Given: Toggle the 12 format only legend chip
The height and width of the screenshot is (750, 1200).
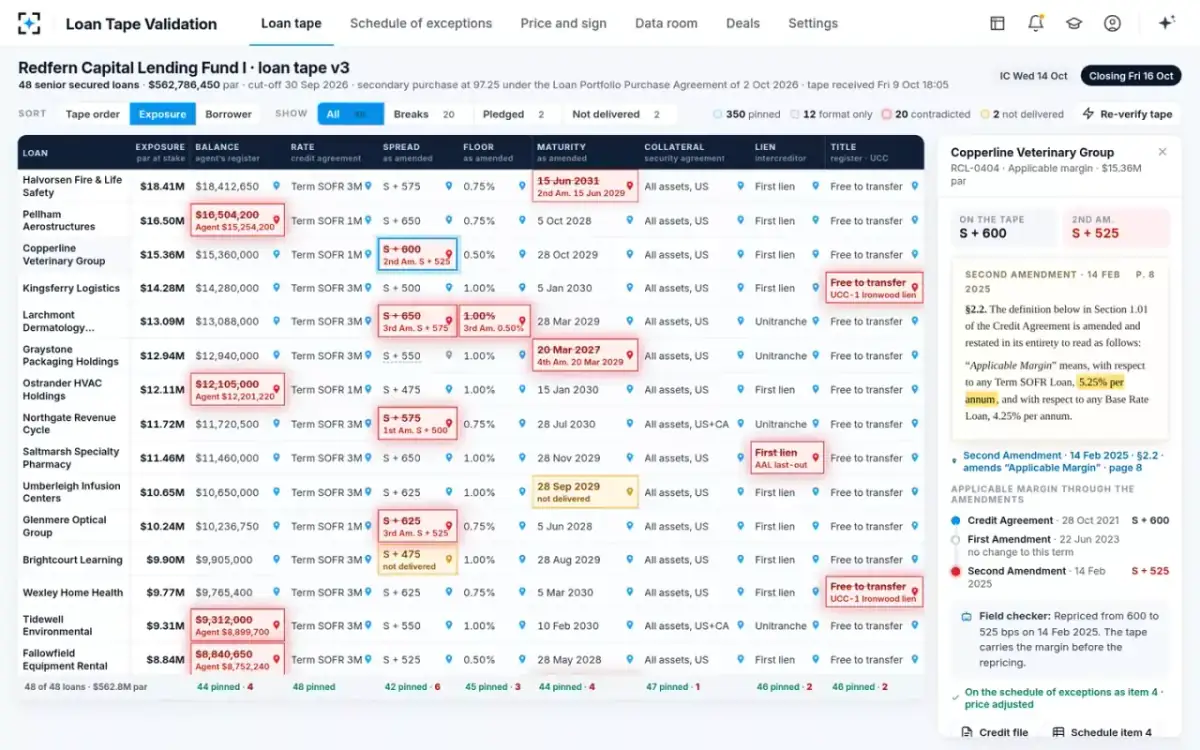Looking at the screenshot, I should point(831,114).
